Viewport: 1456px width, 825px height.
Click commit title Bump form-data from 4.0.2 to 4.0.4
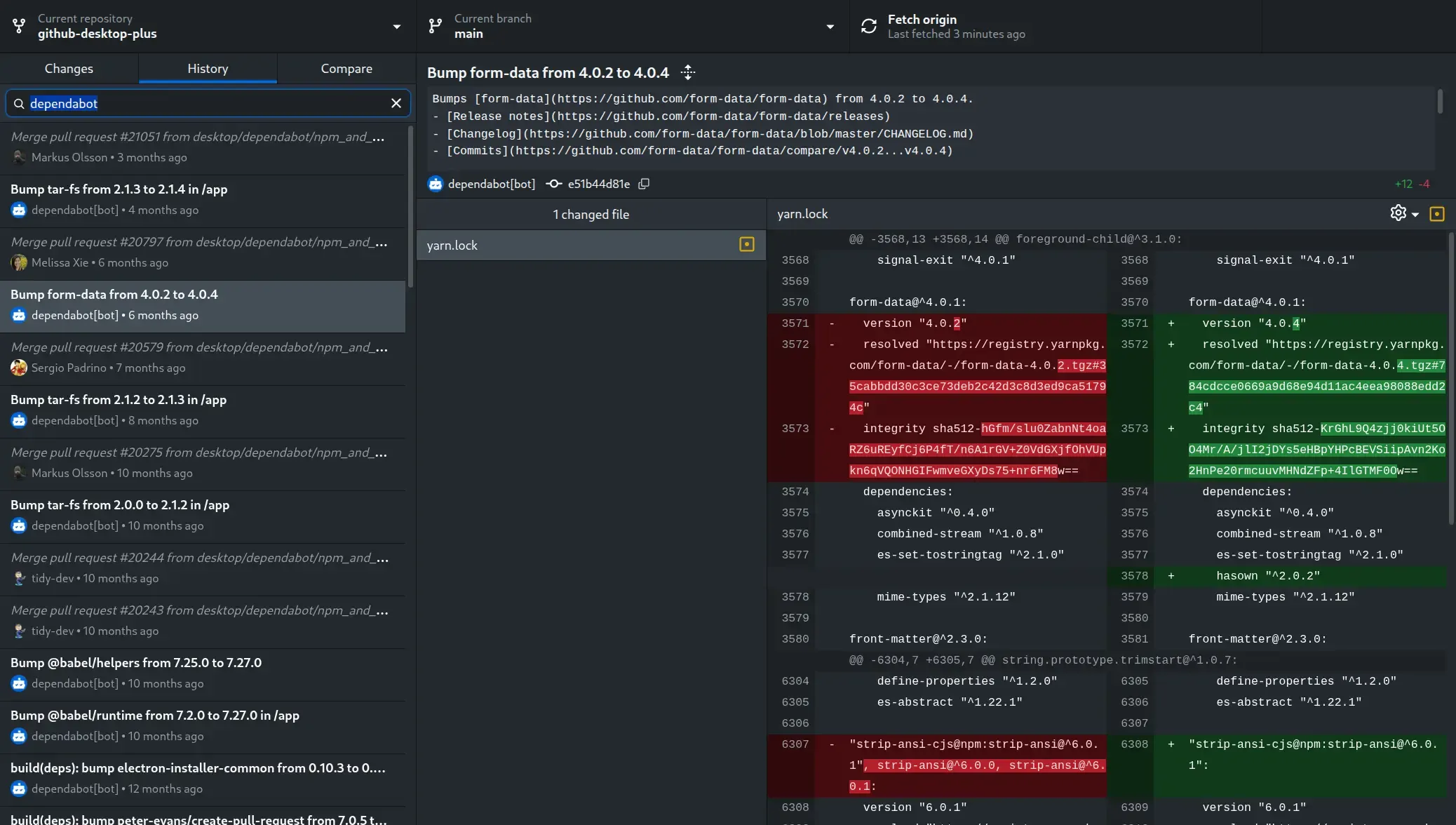pos(548,73)
